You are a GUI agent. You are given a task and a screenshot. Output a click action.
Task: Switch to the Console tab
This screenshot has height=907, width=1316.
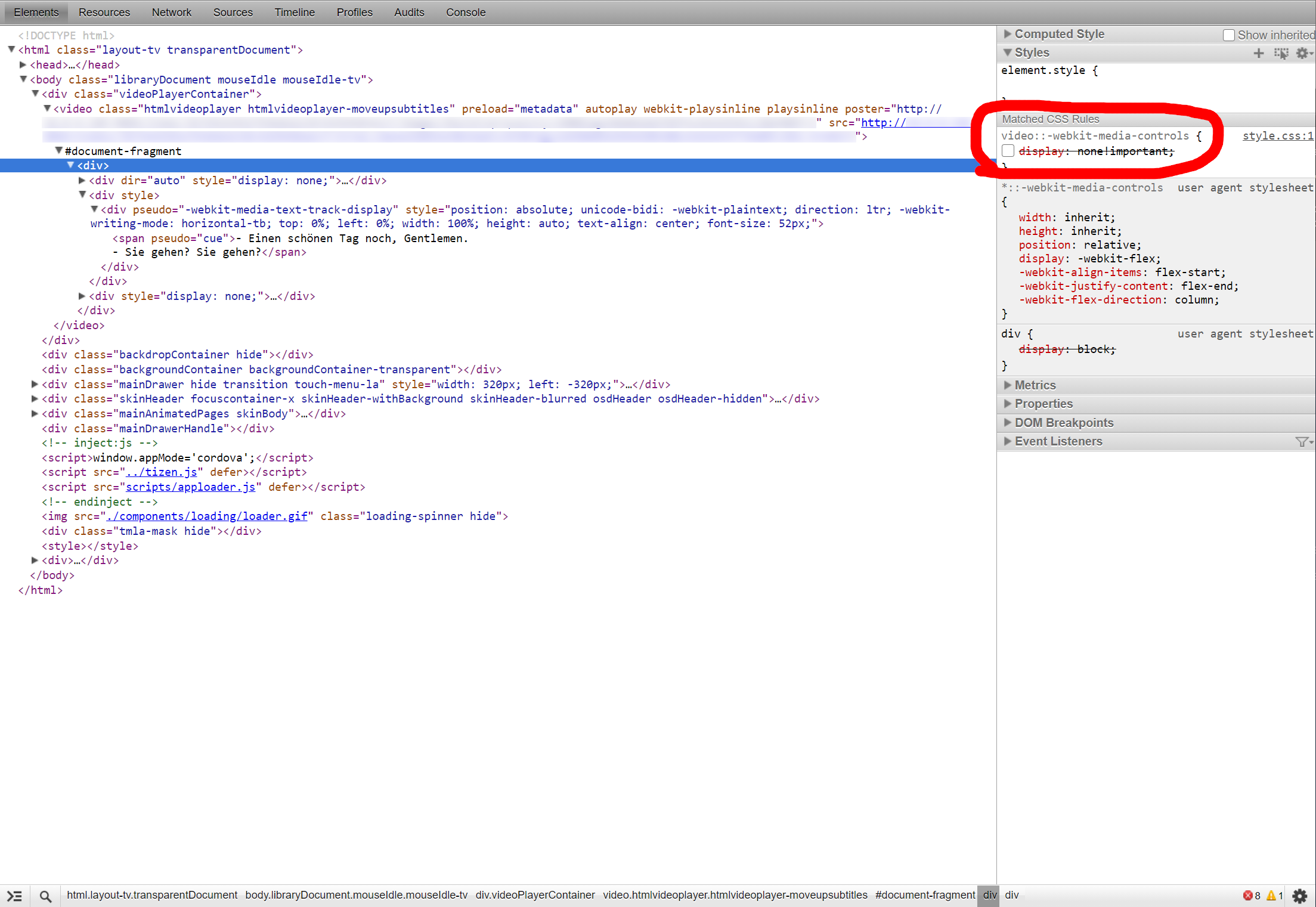[x=466, y=13]
